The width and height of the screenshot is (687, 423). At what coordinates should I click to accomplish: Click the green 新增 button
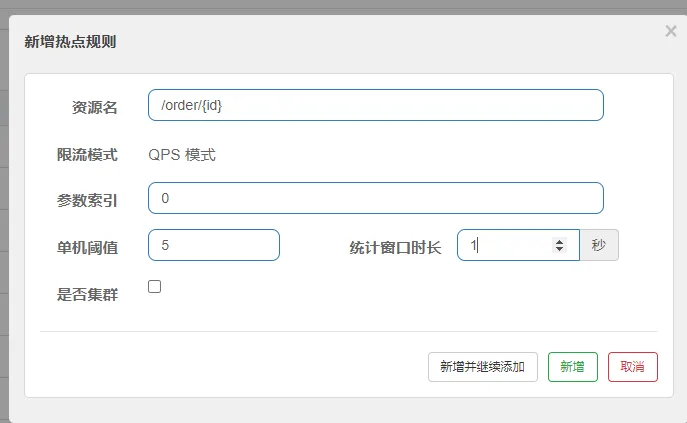(x=573, y=367)
